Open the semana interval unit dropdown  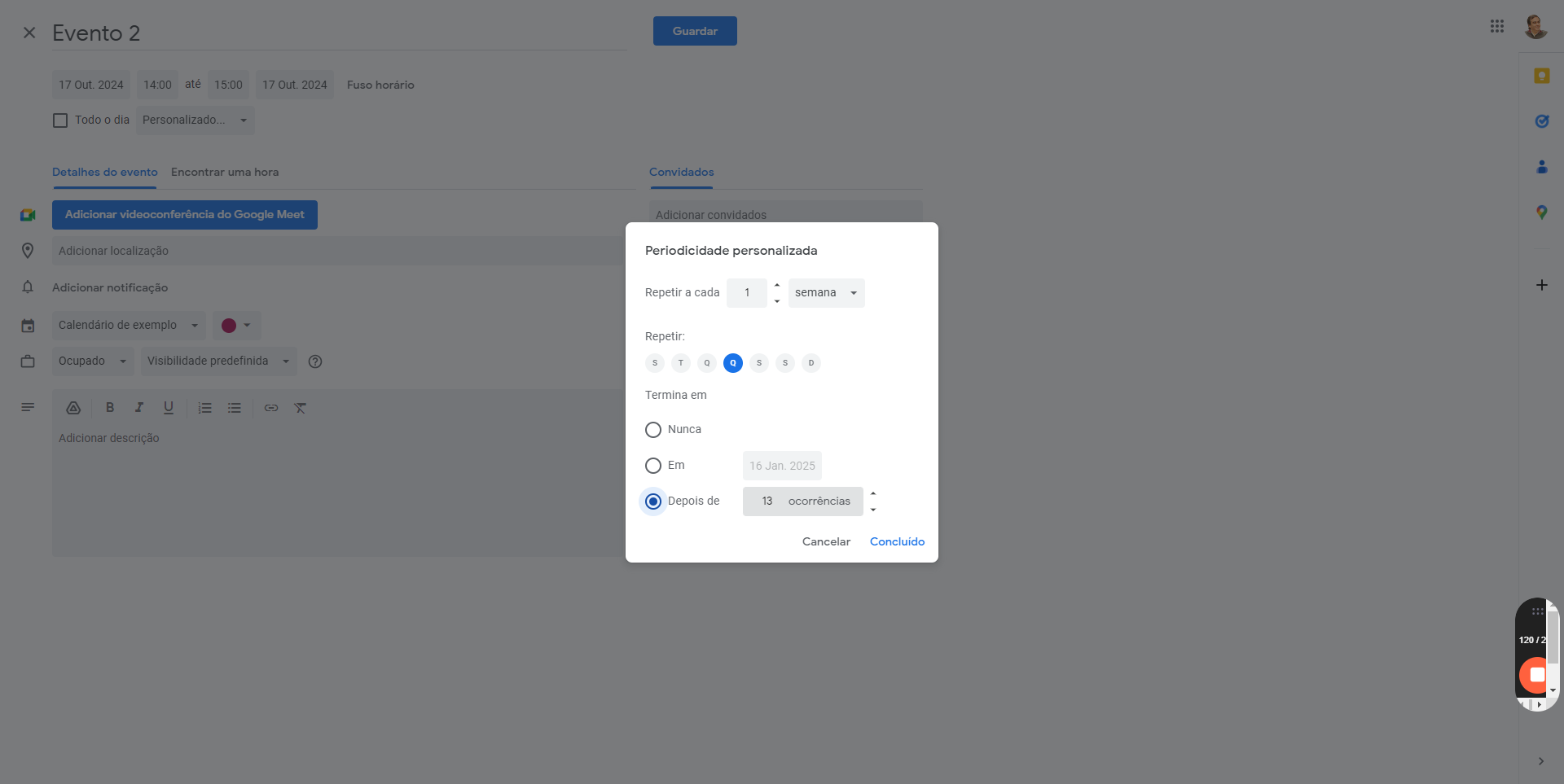(x=827, y=293)
